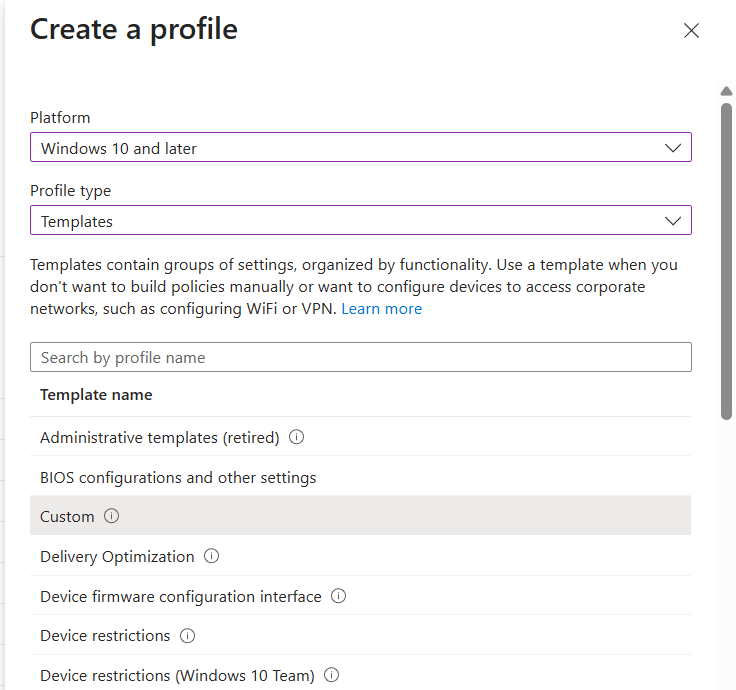Close the Create a profile panel
This screenshot has height=690, width=736.
coord(691,31)
